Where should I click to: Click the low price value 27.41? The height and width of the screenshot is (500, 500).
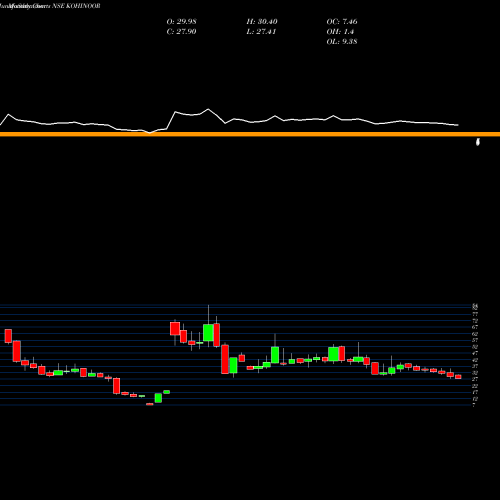(x=266, y=32)
